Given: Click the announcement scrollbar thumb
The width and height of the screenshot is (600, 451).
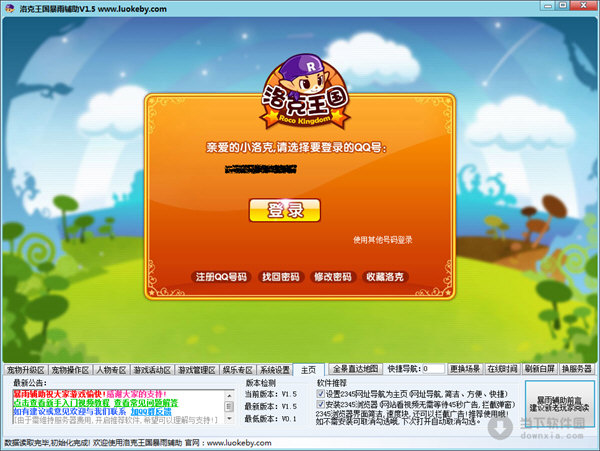Looking at the screenshot, I should 229,406.
